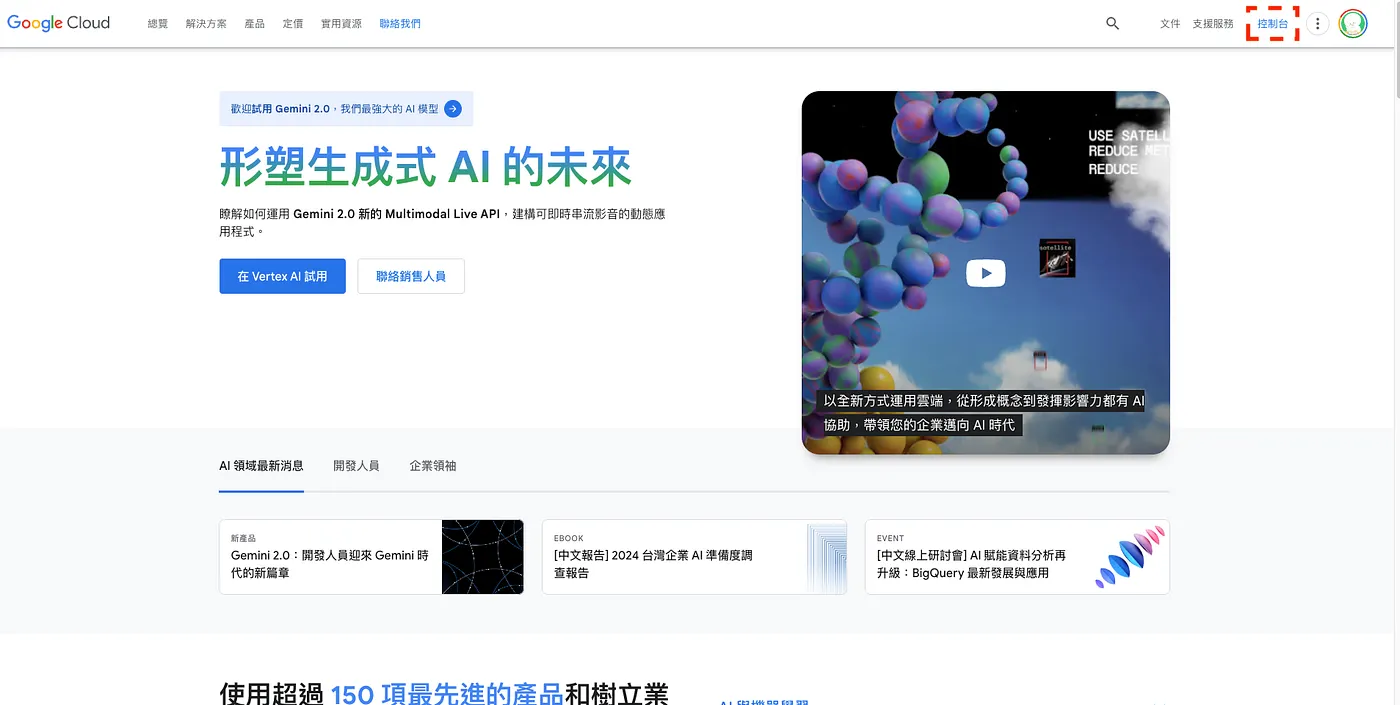Click 聯絡銷售人員 button

coord(411,276)
